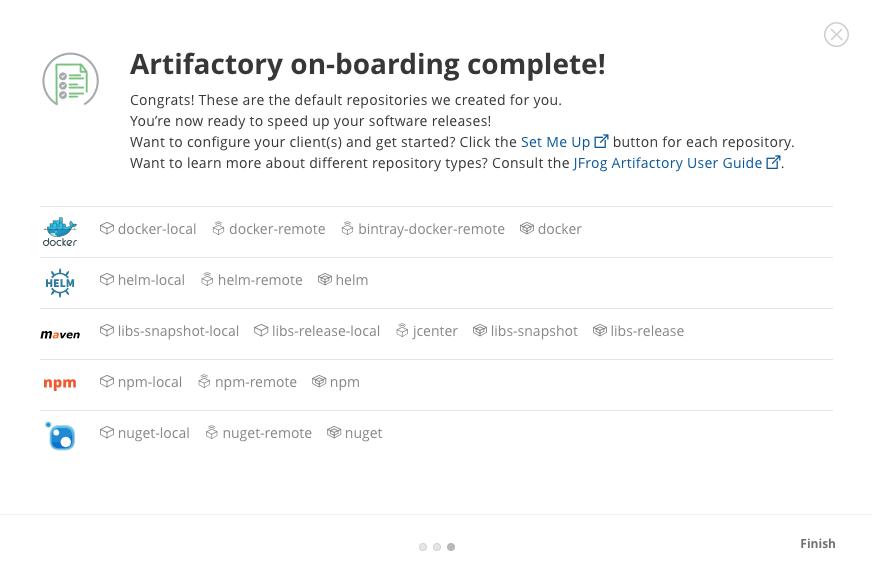Click the jcenter remote repository icon
The height and width of the screenshot is (574, 872).
click(x=402, y=331)
